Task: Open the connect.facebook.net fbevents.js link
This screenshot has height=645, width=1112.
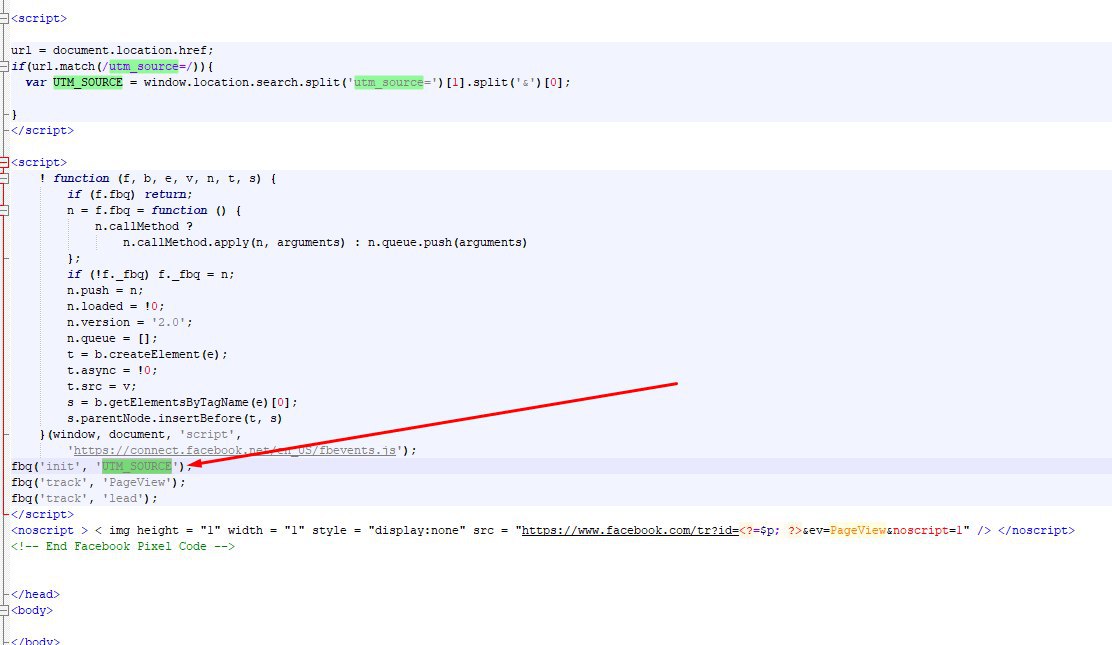Action: (235, 451)
